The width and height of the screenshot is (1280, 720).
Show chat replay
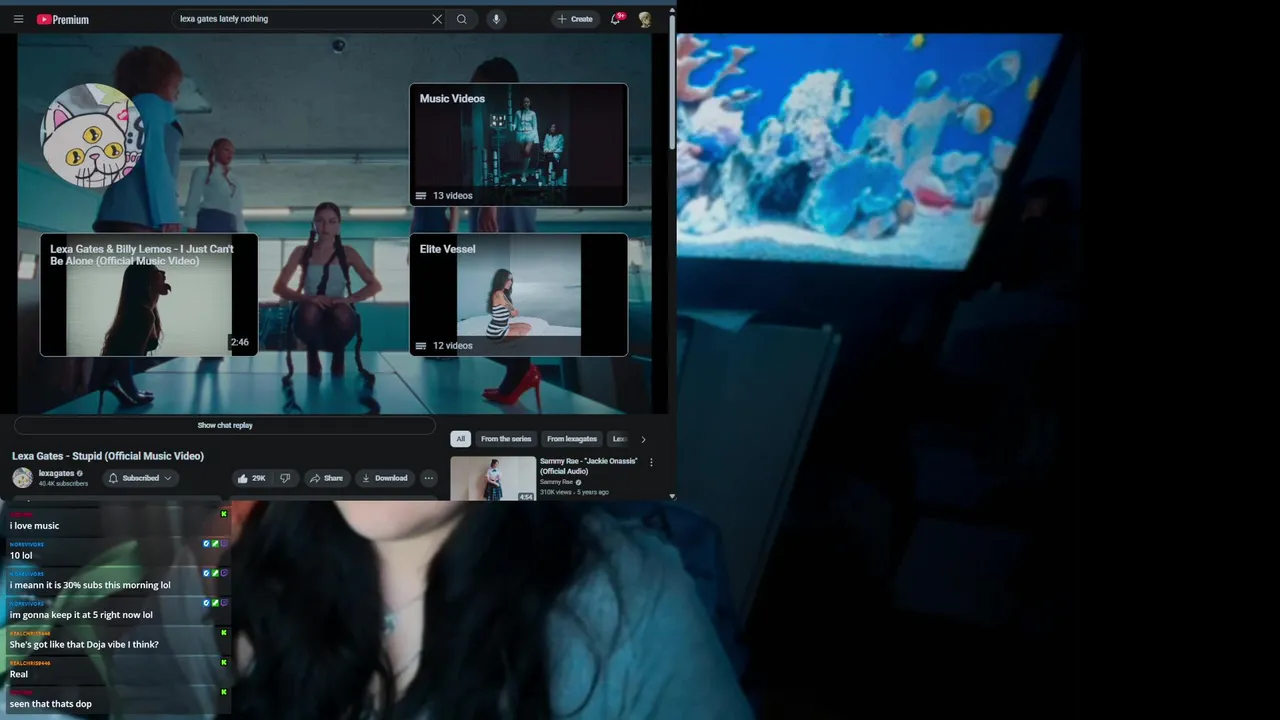tap(225, 425)
